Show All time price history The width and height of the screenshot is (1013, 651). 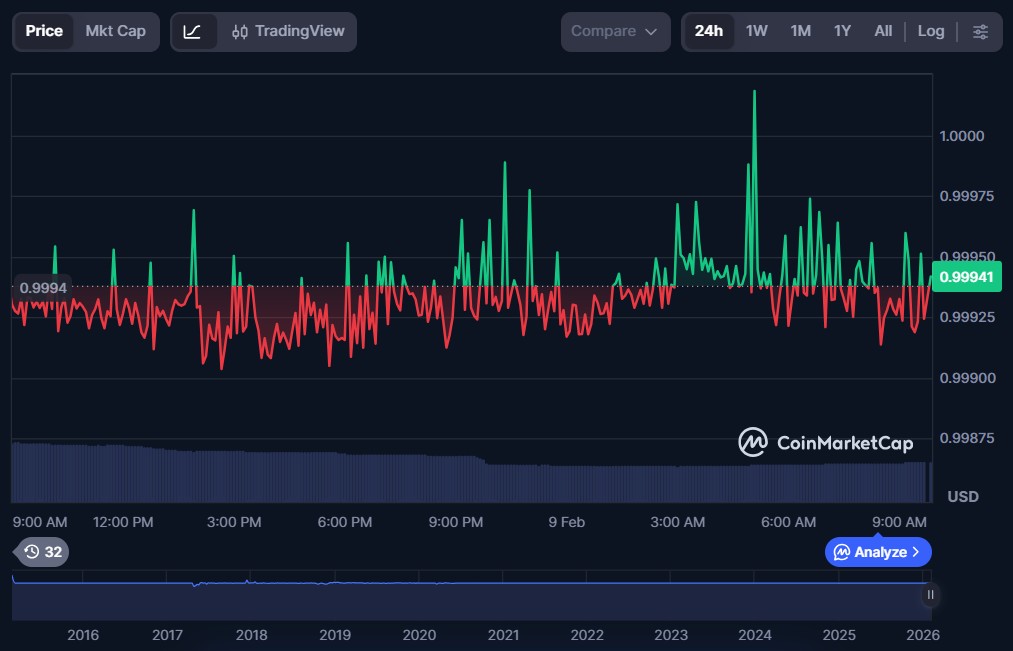883,32
